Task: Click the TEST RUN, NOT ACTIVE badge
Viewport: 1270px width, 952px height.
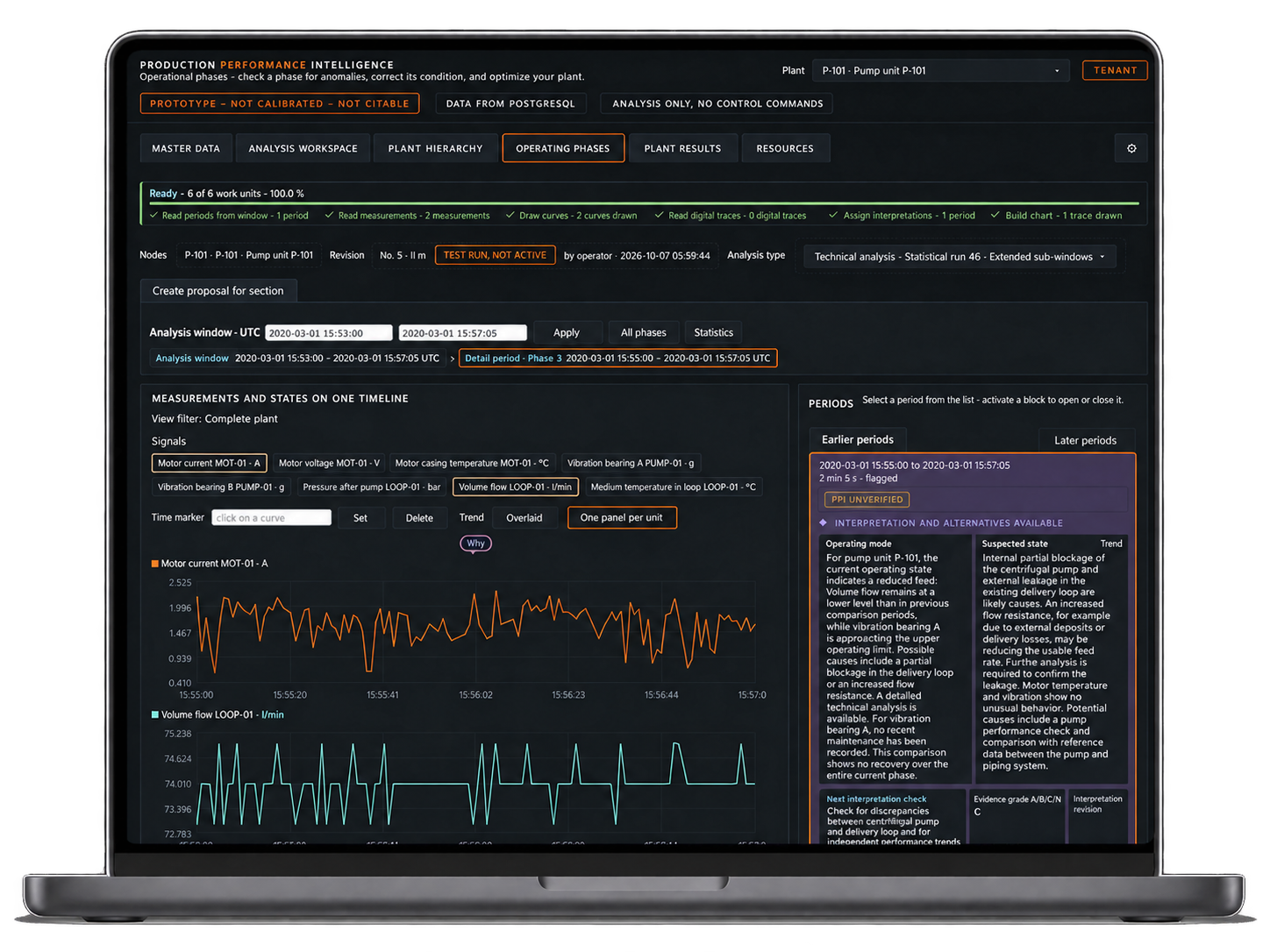Action: (x=495, y=255)
